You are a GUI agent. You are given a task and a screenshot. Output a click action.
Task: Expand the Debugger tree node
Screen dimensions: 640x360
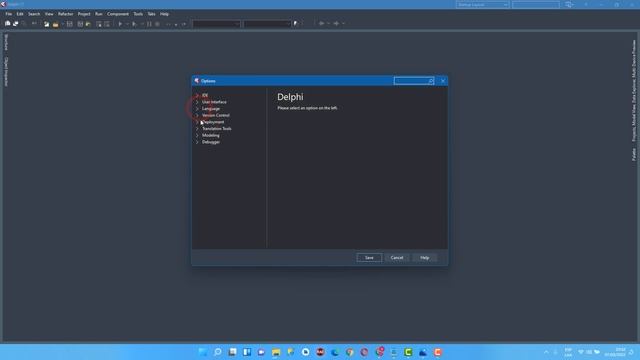pos(197,142)
